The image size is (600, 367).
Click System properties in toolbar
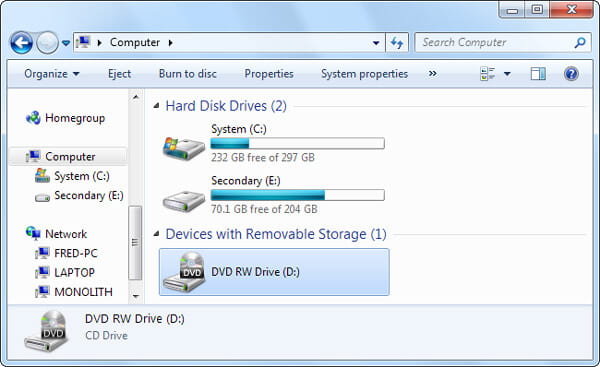364,73
